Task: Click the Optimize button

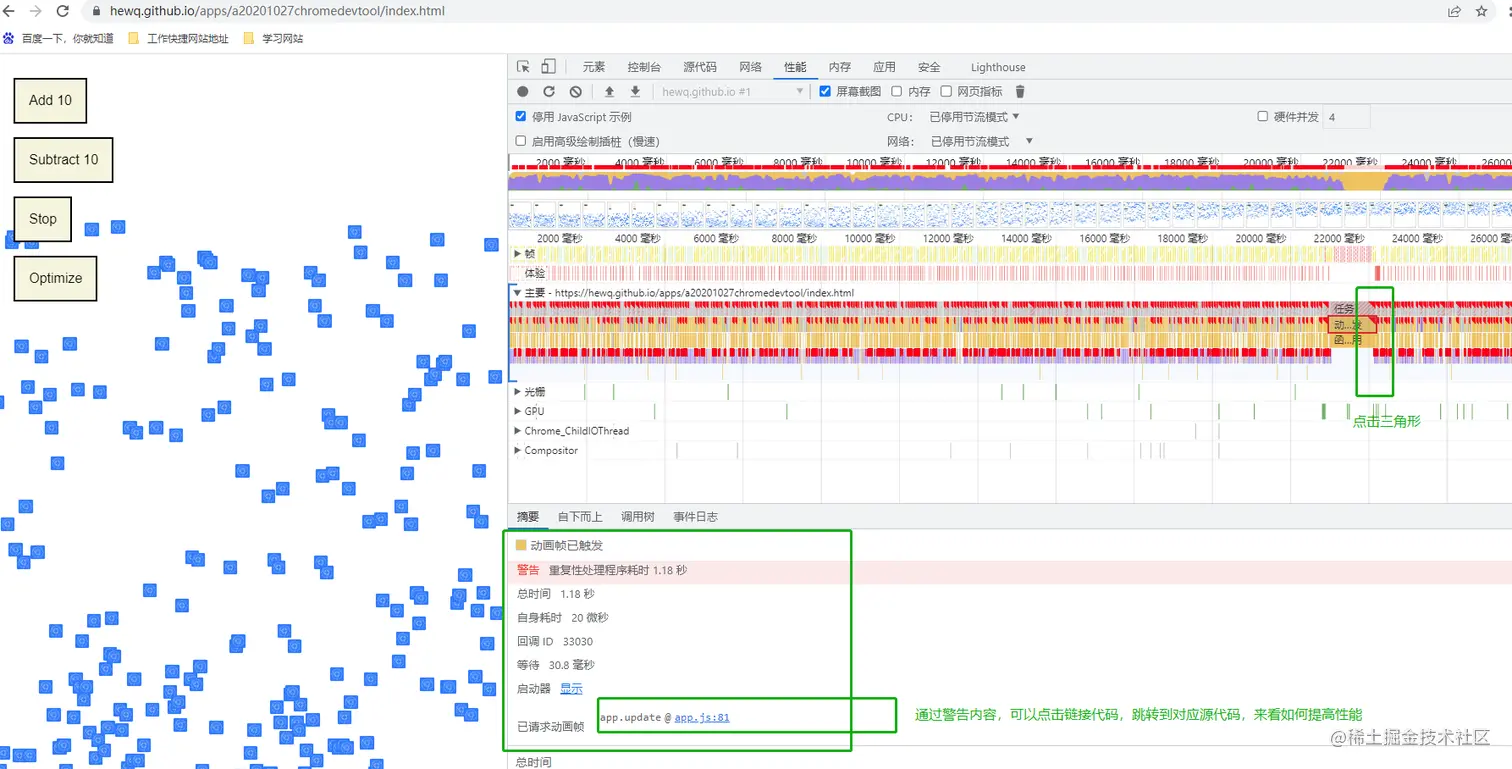Action: [55, 278]
